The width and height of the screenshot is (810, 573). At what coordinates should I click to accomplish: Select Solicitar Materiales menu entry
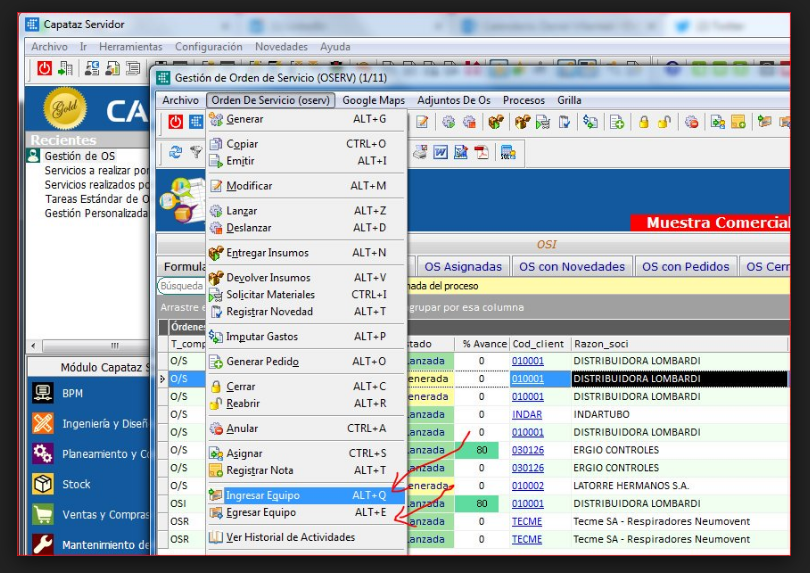coord(306,295)
